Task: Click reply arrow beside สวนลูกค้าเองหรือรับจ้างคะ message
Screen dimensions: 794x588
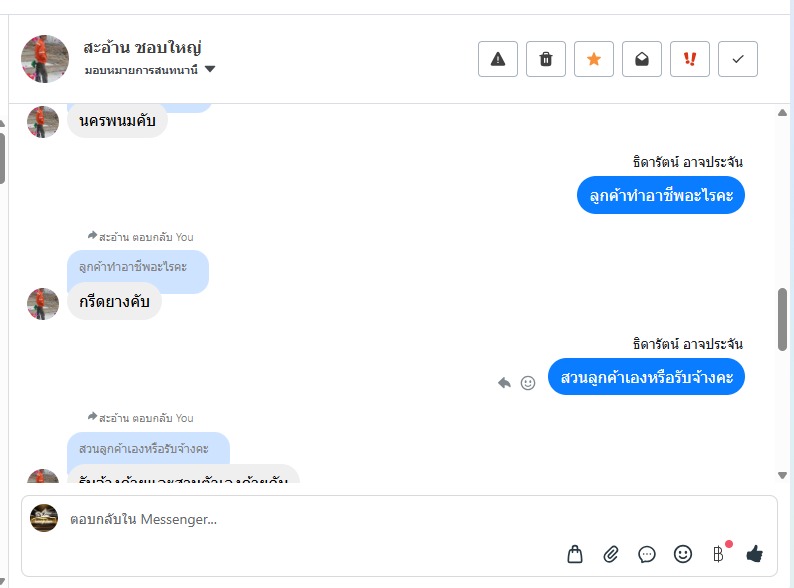Action: coord(505,382)
